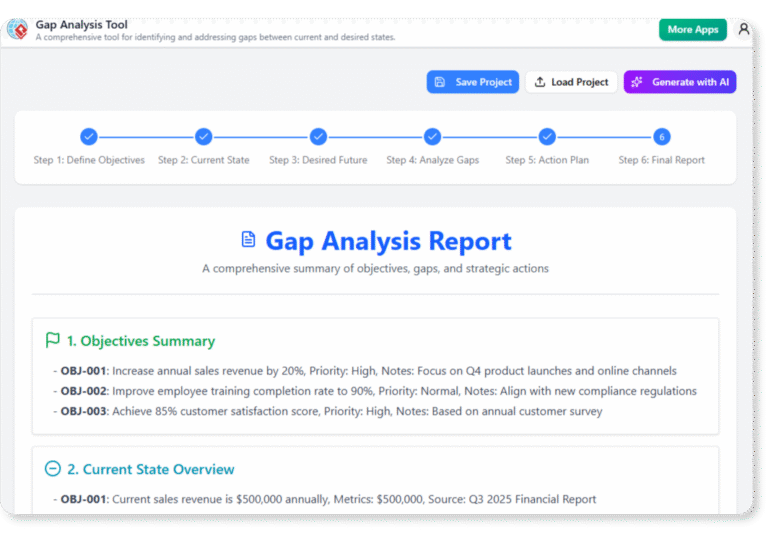
Task: Click the circle-minus icon of Current State Overview
Action: pos(52,469)
